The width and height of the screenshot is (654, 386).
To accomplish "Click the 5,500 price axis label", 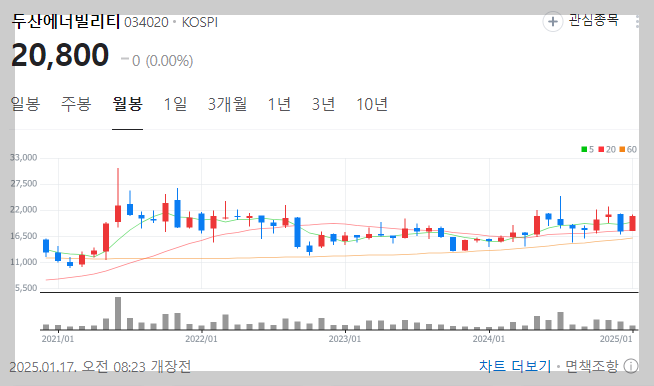I will [x=26, y=288].
